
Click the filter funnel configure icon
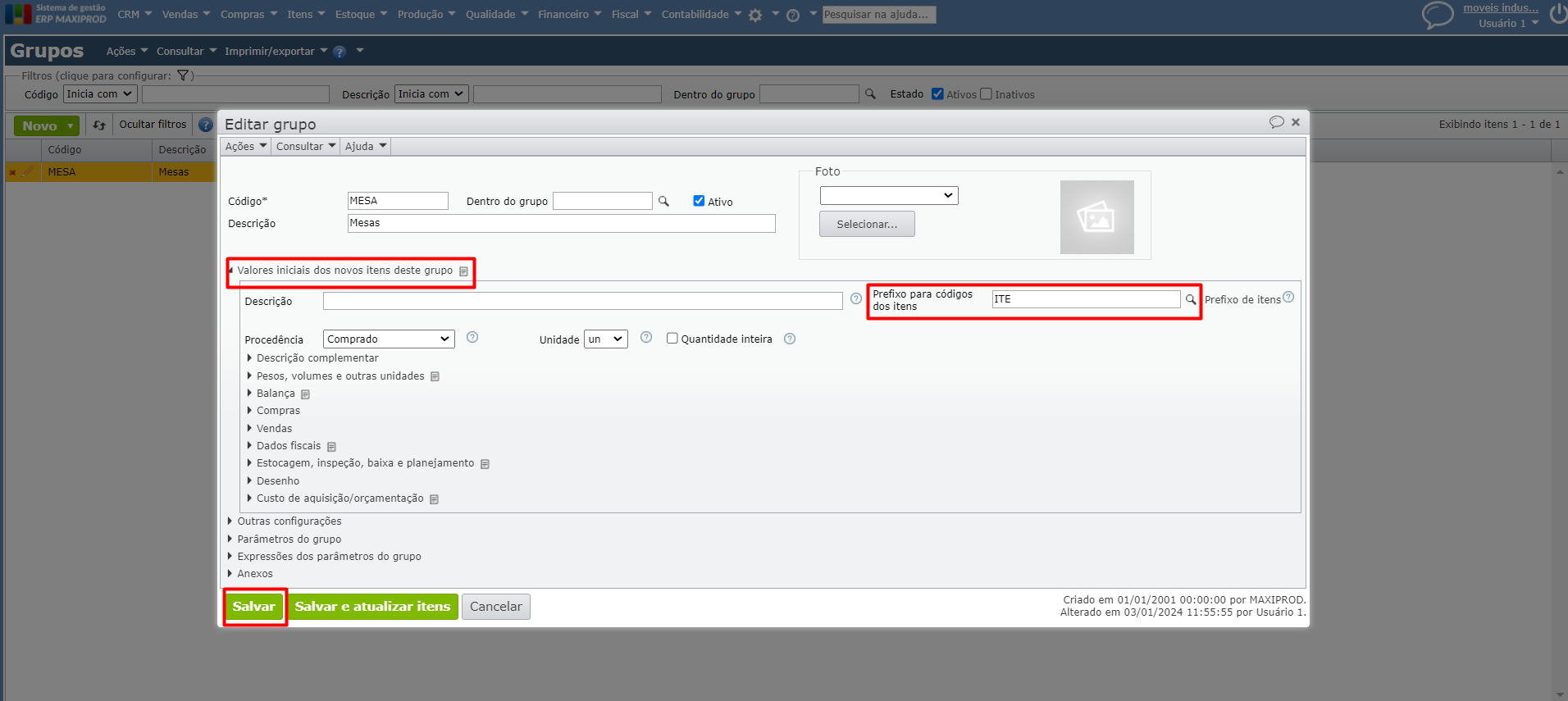[183, 75]
